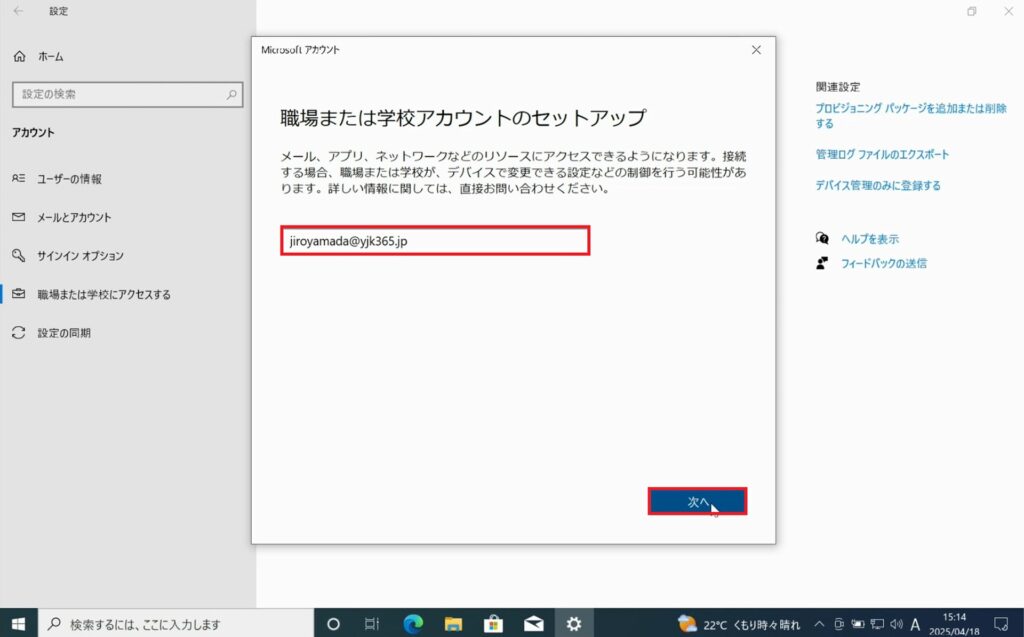The width and height of the screenshot is (1024, 637).
Task: Open Microsoft Store from the taskbar
Action: point(493,624)
